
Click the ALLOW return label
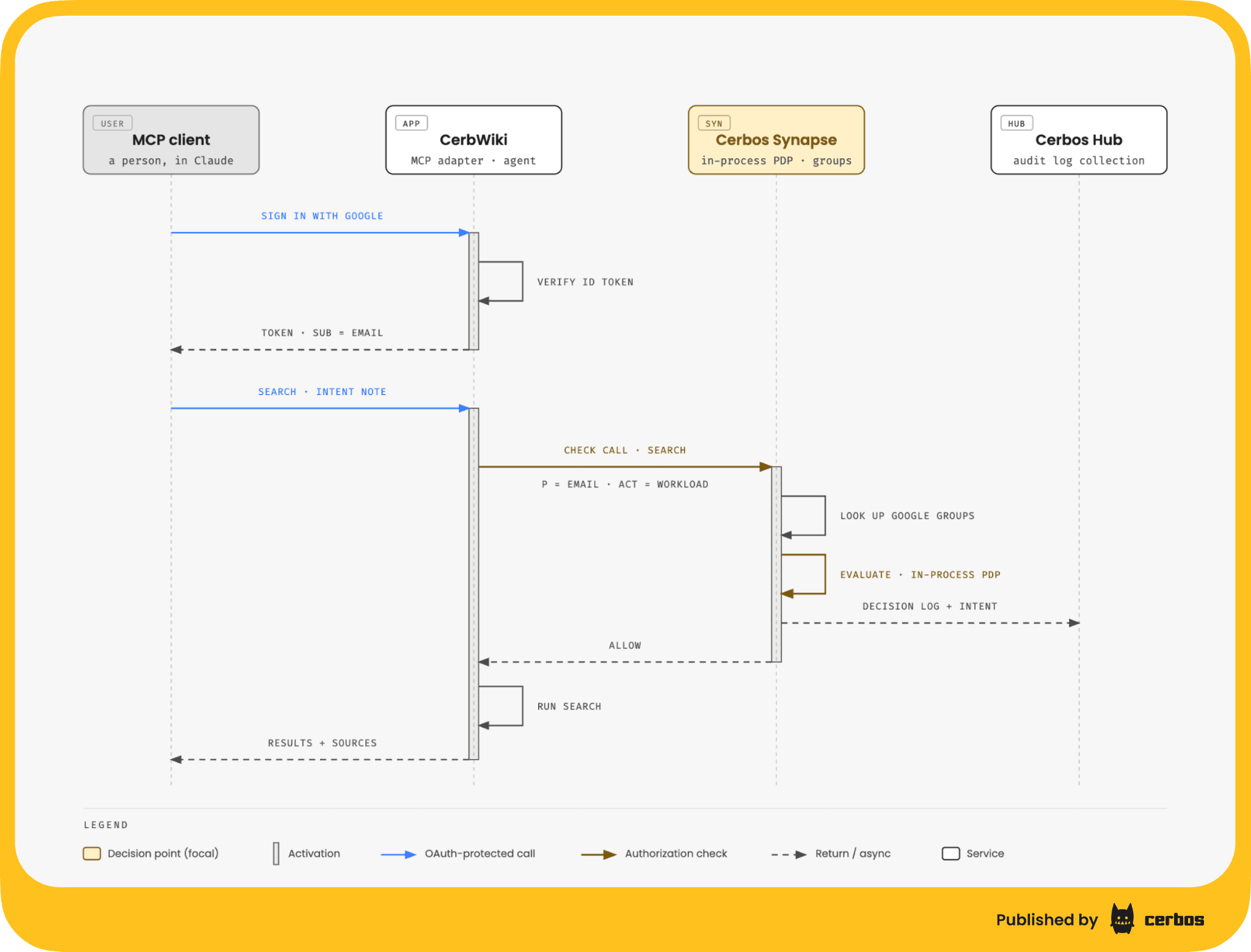pos(625,645)
